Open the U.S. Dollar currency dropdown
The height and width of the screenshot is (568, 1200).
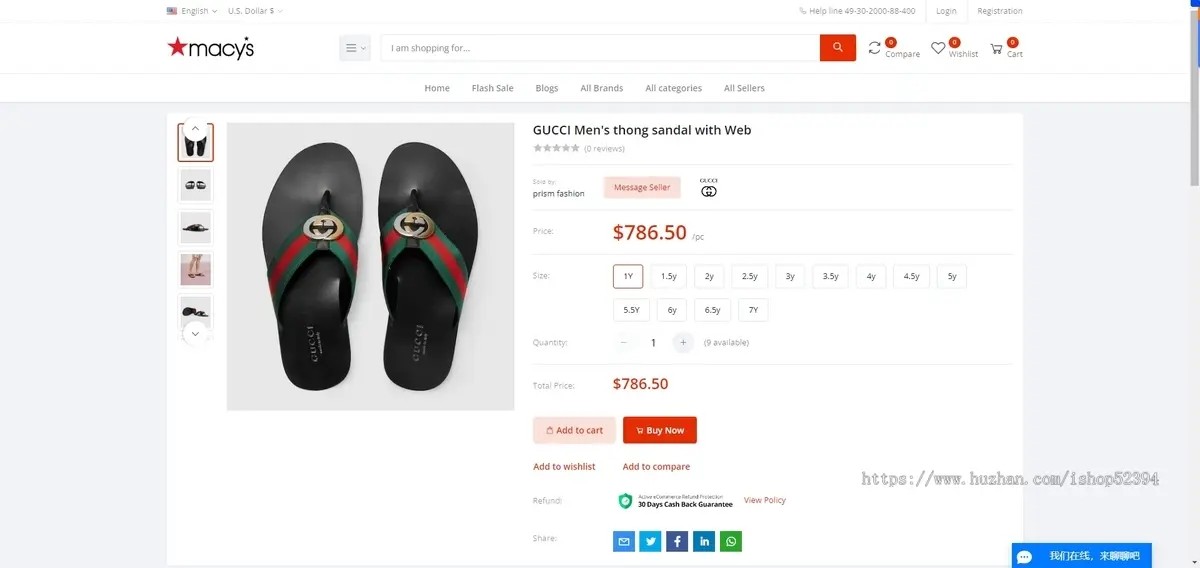pyautogui.click(x=255, y=11)
